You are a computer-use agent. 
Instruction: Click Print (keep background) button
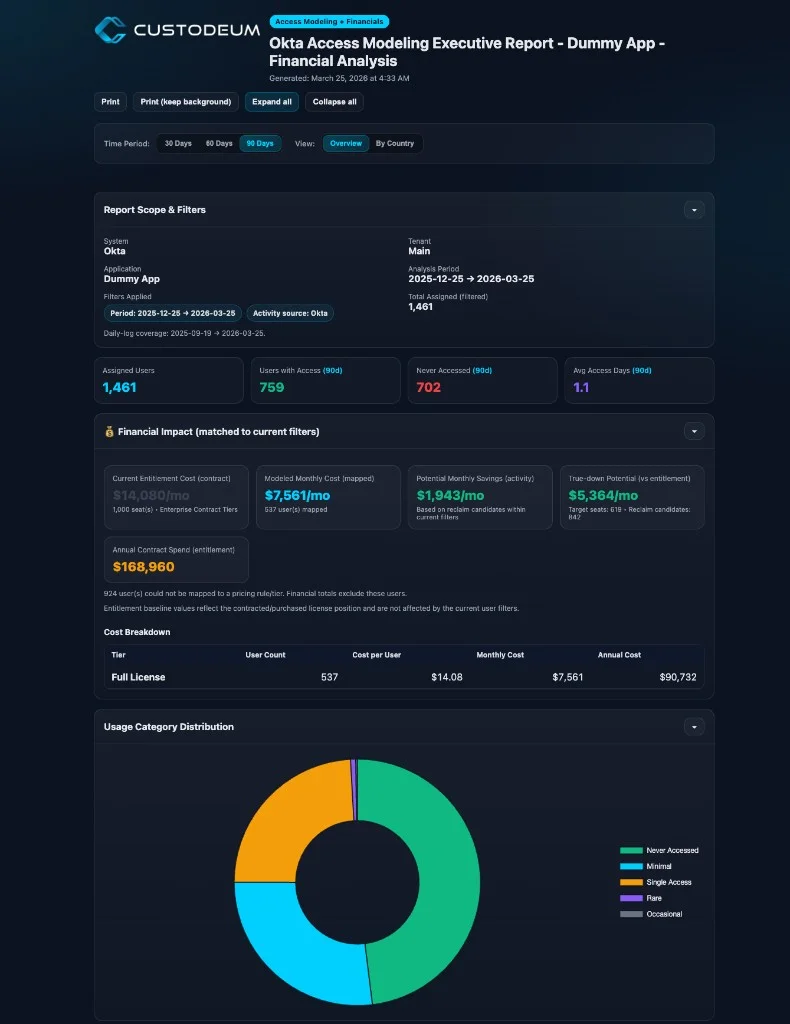185,102
